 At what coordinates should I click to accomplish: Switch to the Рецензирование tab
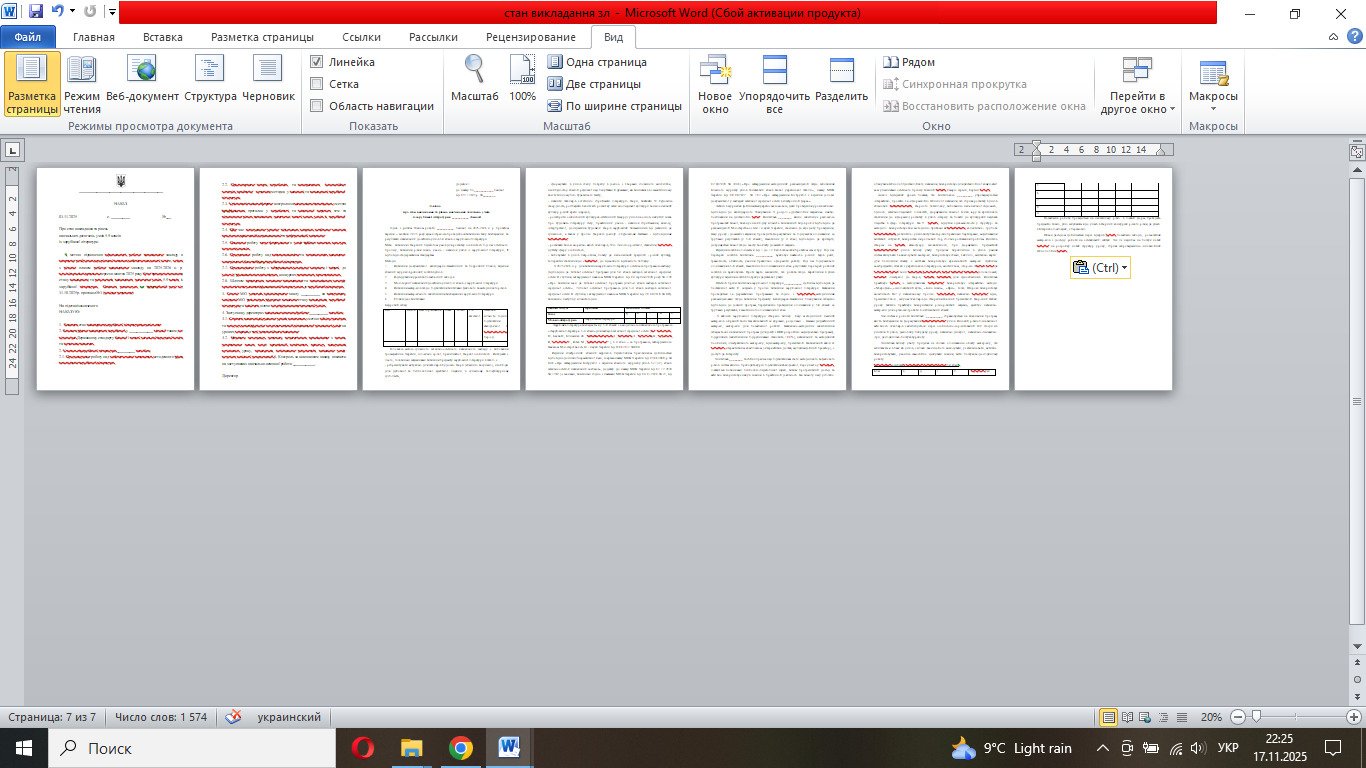[x=530, y=37]
